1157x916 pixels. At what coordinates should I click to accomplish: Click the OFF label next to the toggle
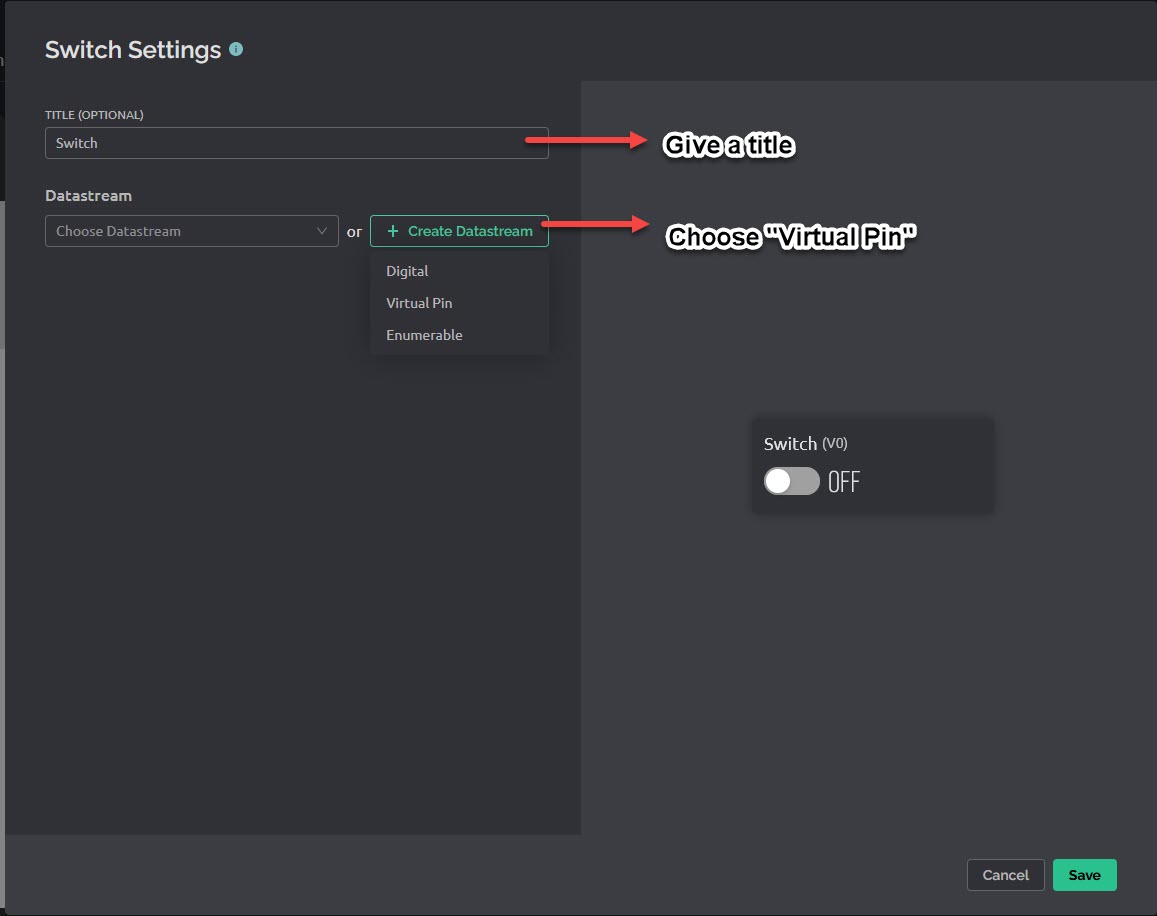[x=844, y=483]
